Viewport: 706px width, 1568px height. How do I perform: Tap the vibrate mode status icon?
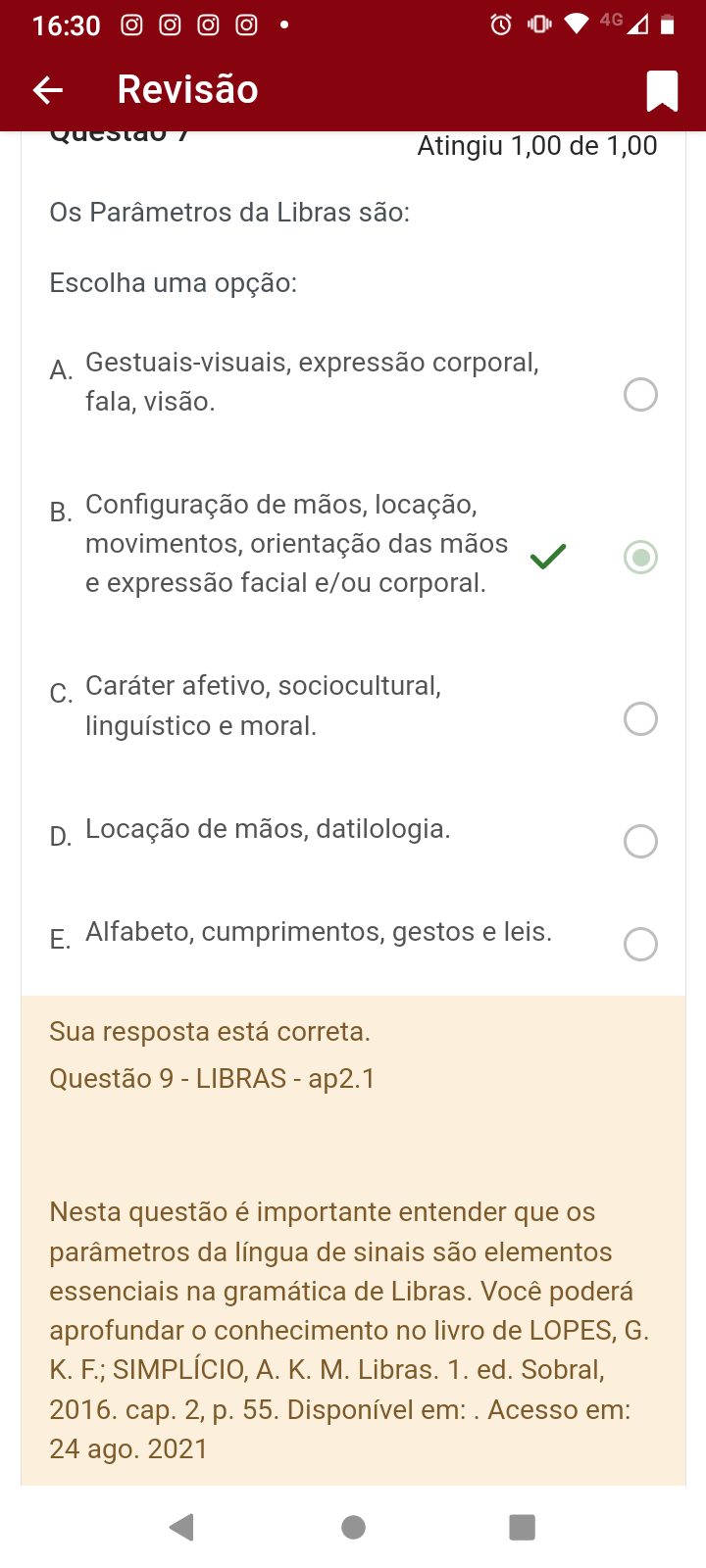tap(539, 24)
